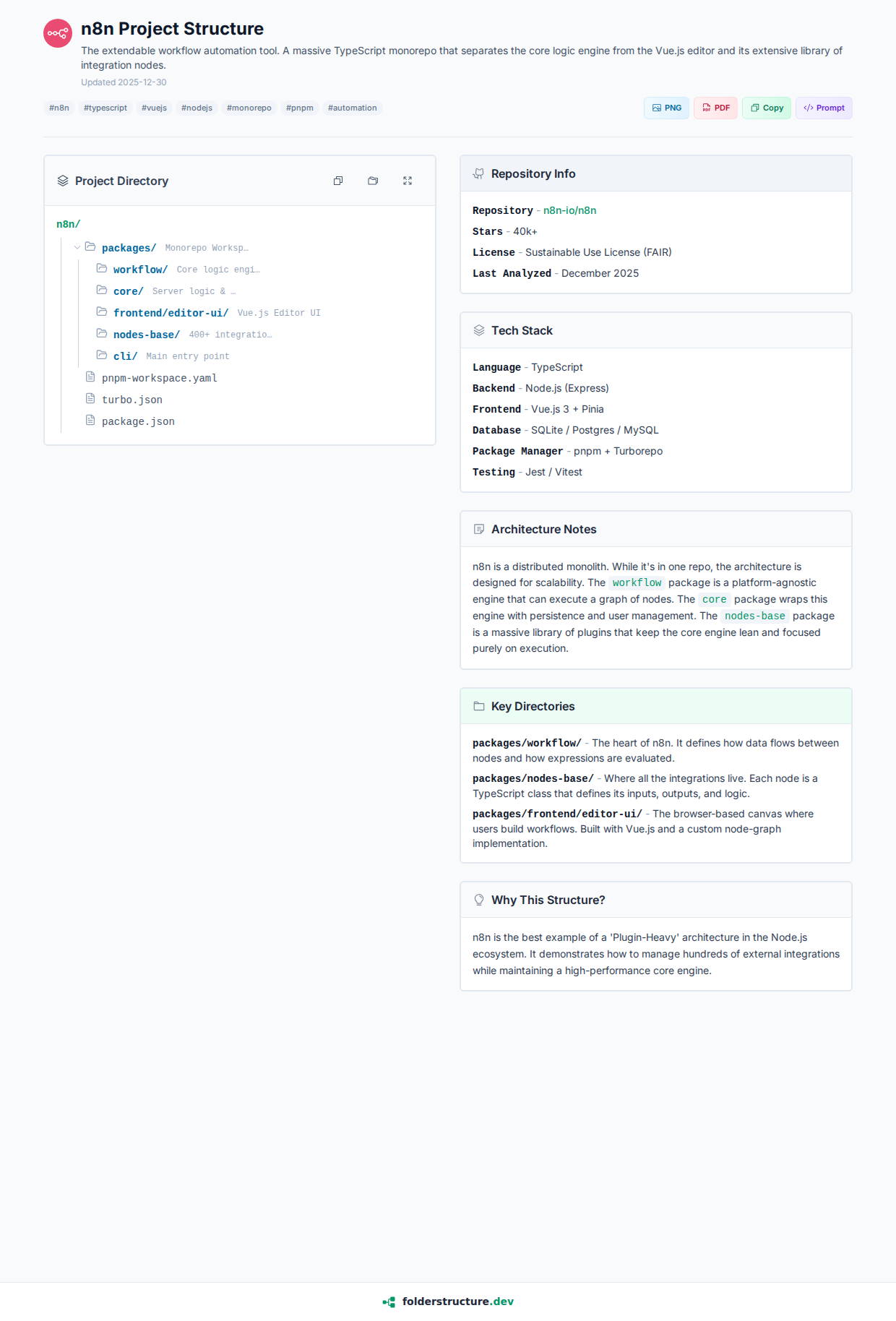Screen dimensions: 896x1321
Task: Click the folderstructure.dev footer logo
Action: [448, 1301]
